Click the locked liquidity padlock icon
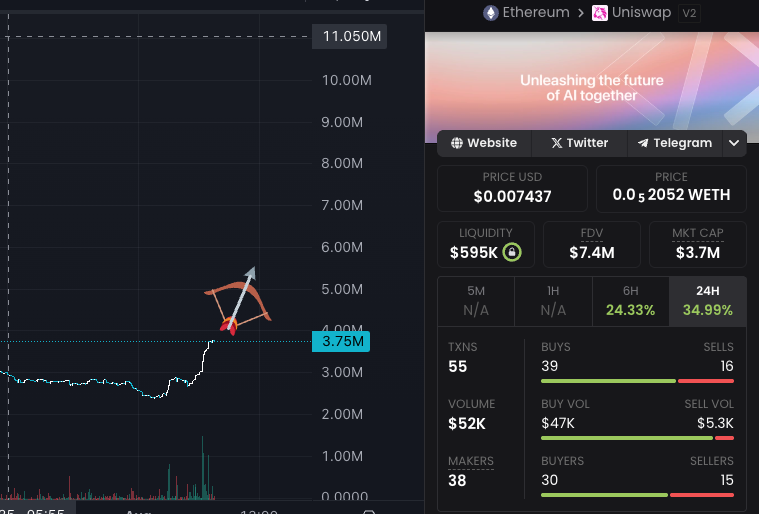This screenshot has width=759, height=514. (512, 252)
